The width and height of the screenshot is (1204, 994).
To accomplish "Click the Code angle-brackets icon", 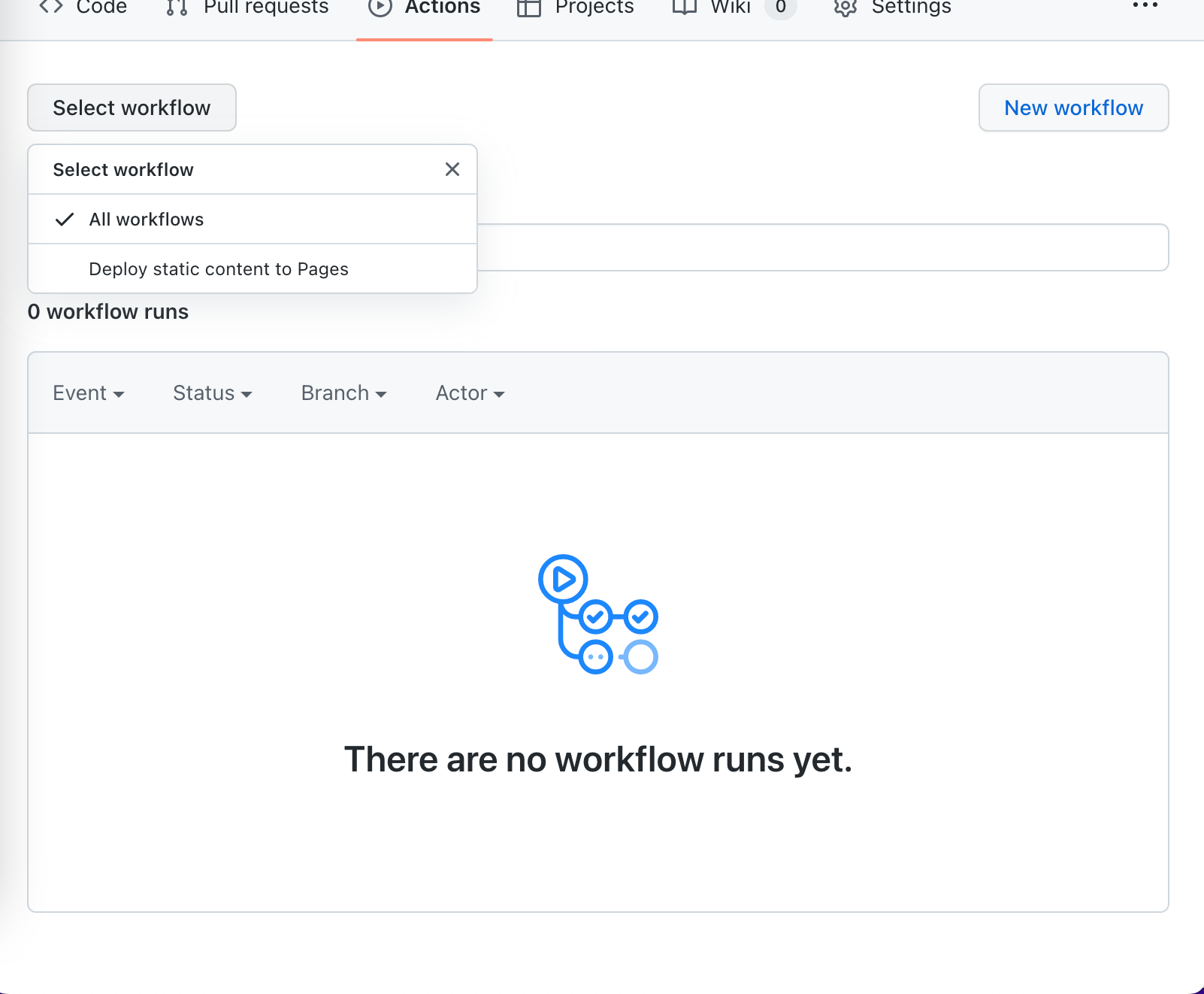I will click(52, 8).
